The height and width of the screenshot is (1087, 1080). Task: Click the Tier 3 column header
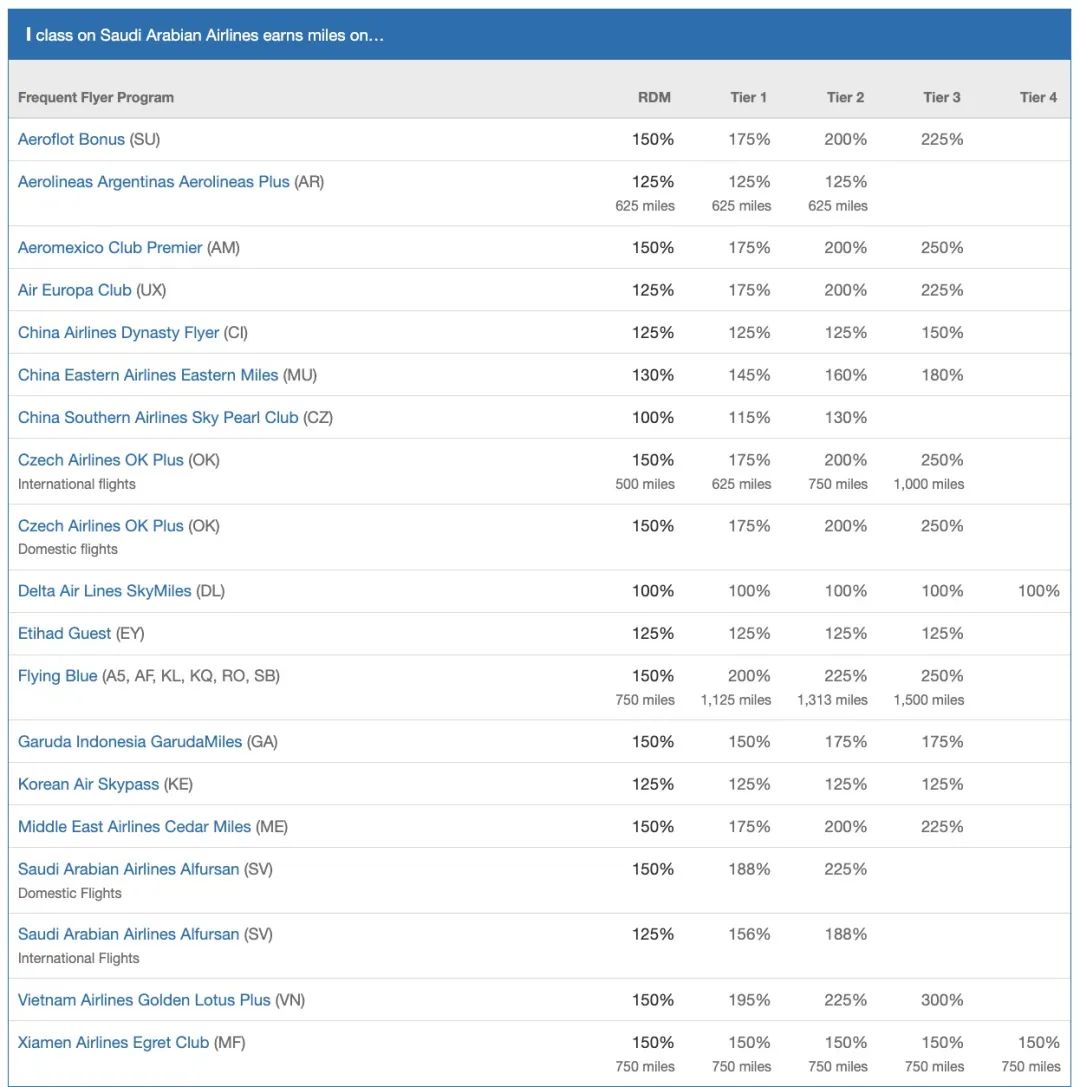(x=941, y=98)
